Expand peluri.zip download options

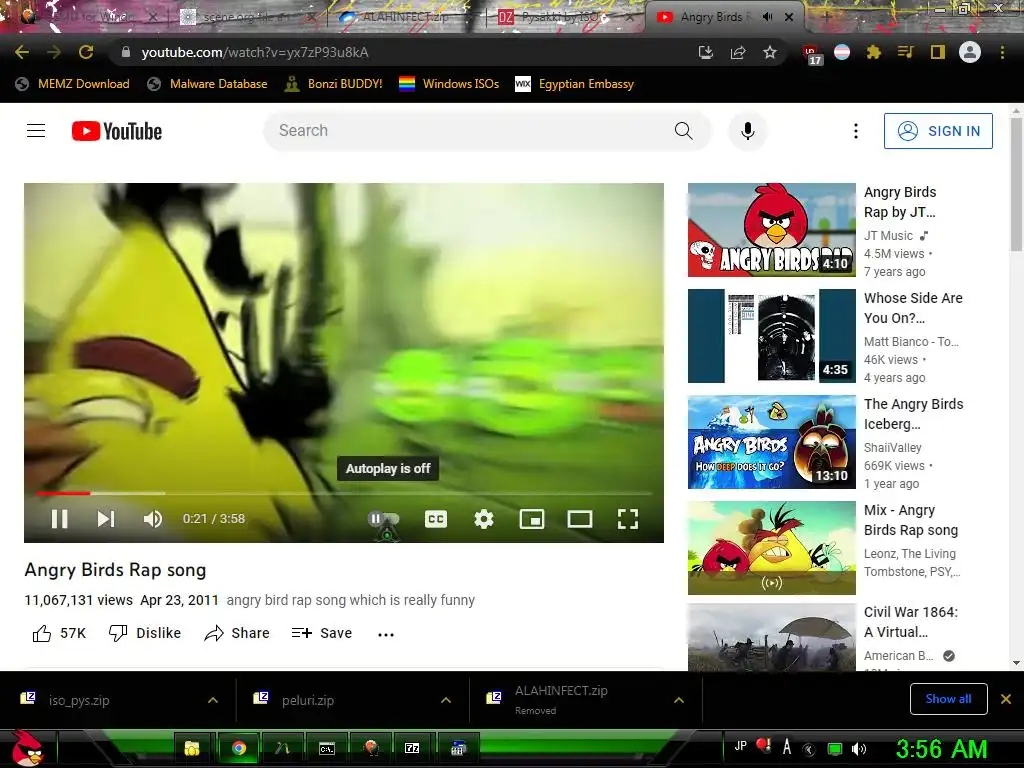coord(446,700)
